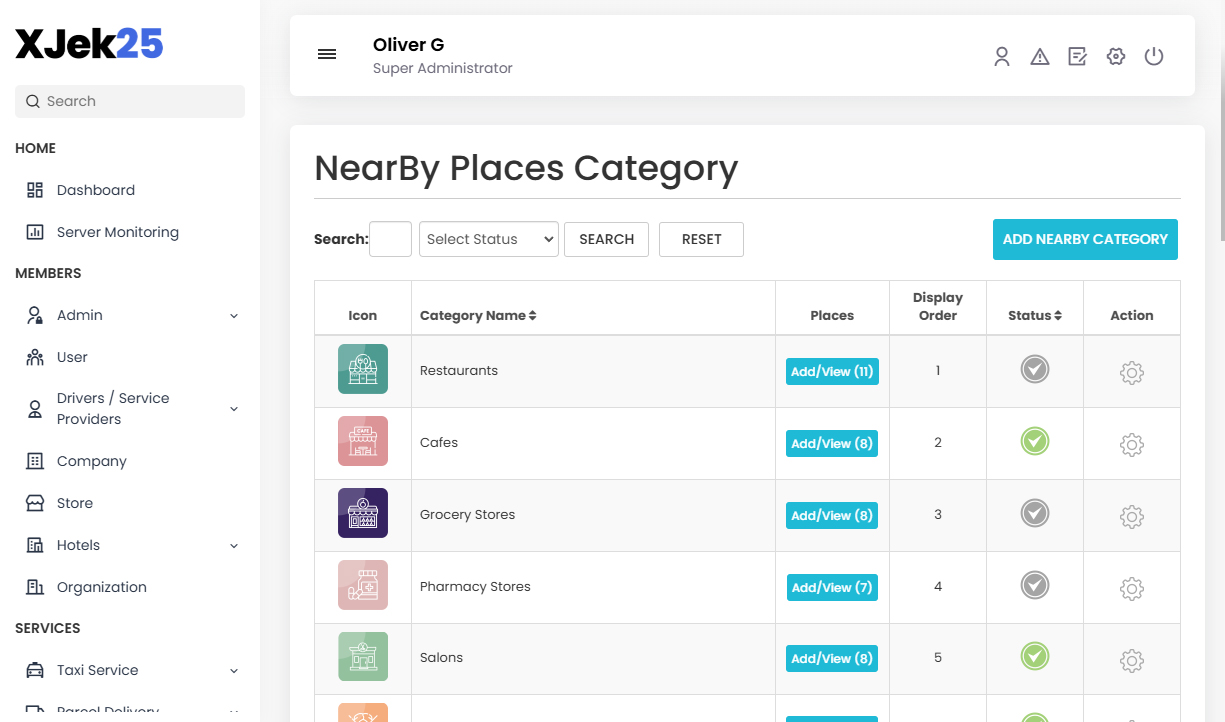The width and height of the screenshot is (1225, 722).
Task: Open the profile icon in the header
Action: pos(1001,56)
